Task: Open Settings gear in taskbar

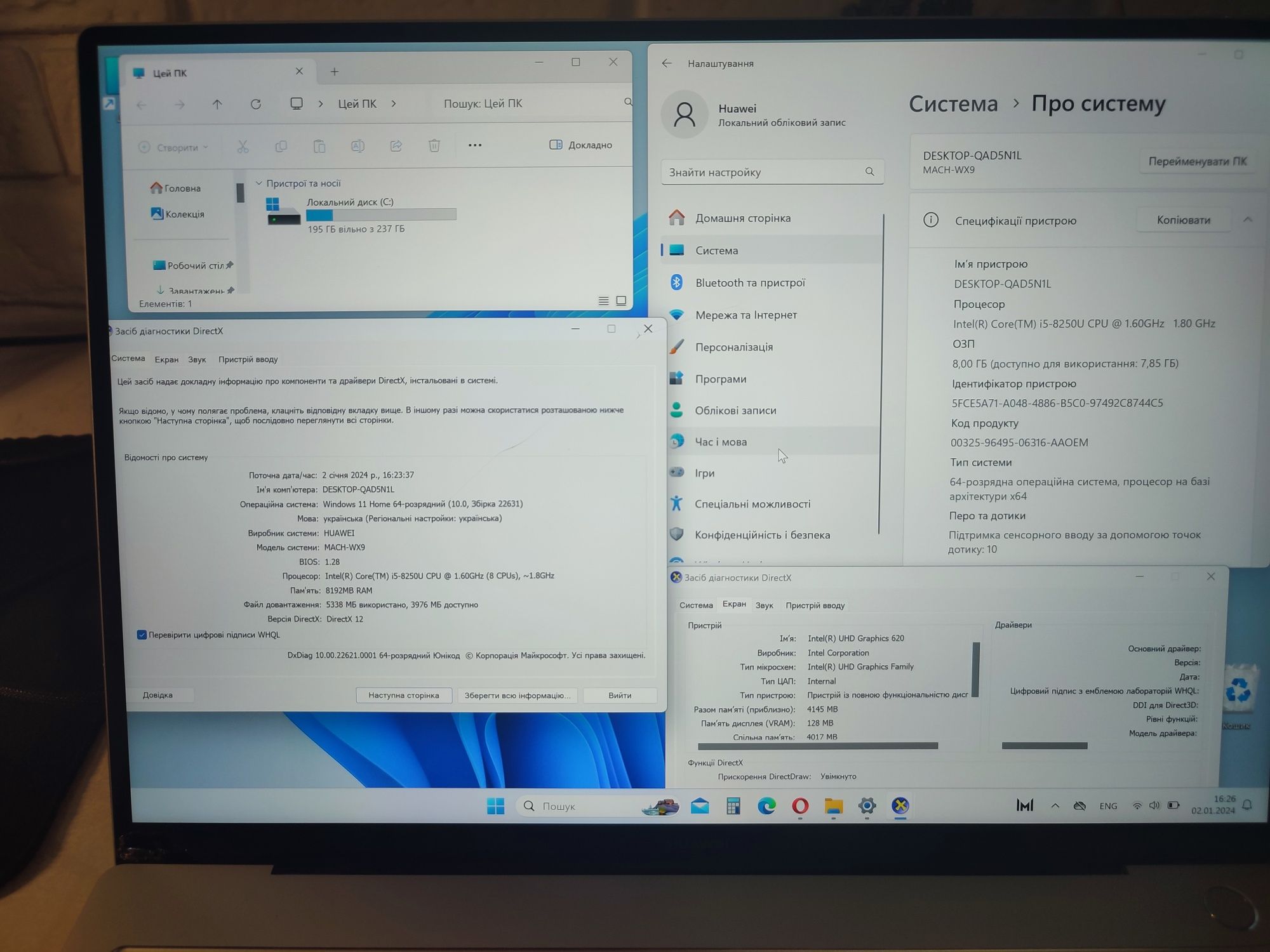Action: (867, 806)
